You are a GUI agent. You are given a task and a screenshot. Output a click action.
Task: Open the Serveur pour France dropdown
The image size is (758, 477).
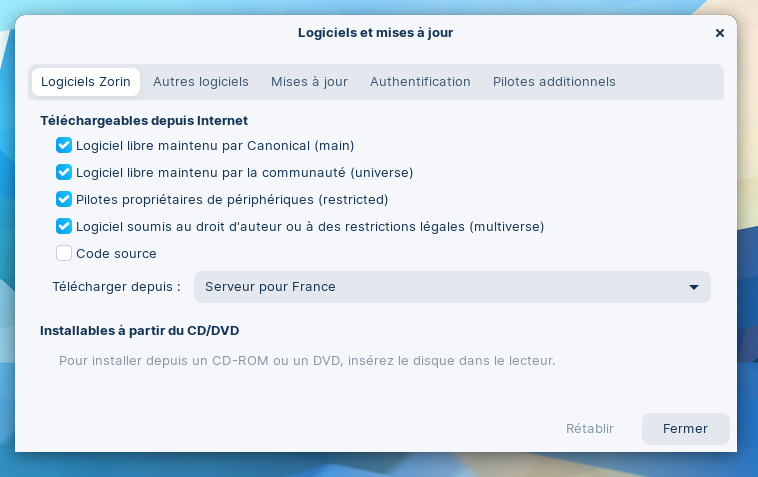click(x=451, y=287)
